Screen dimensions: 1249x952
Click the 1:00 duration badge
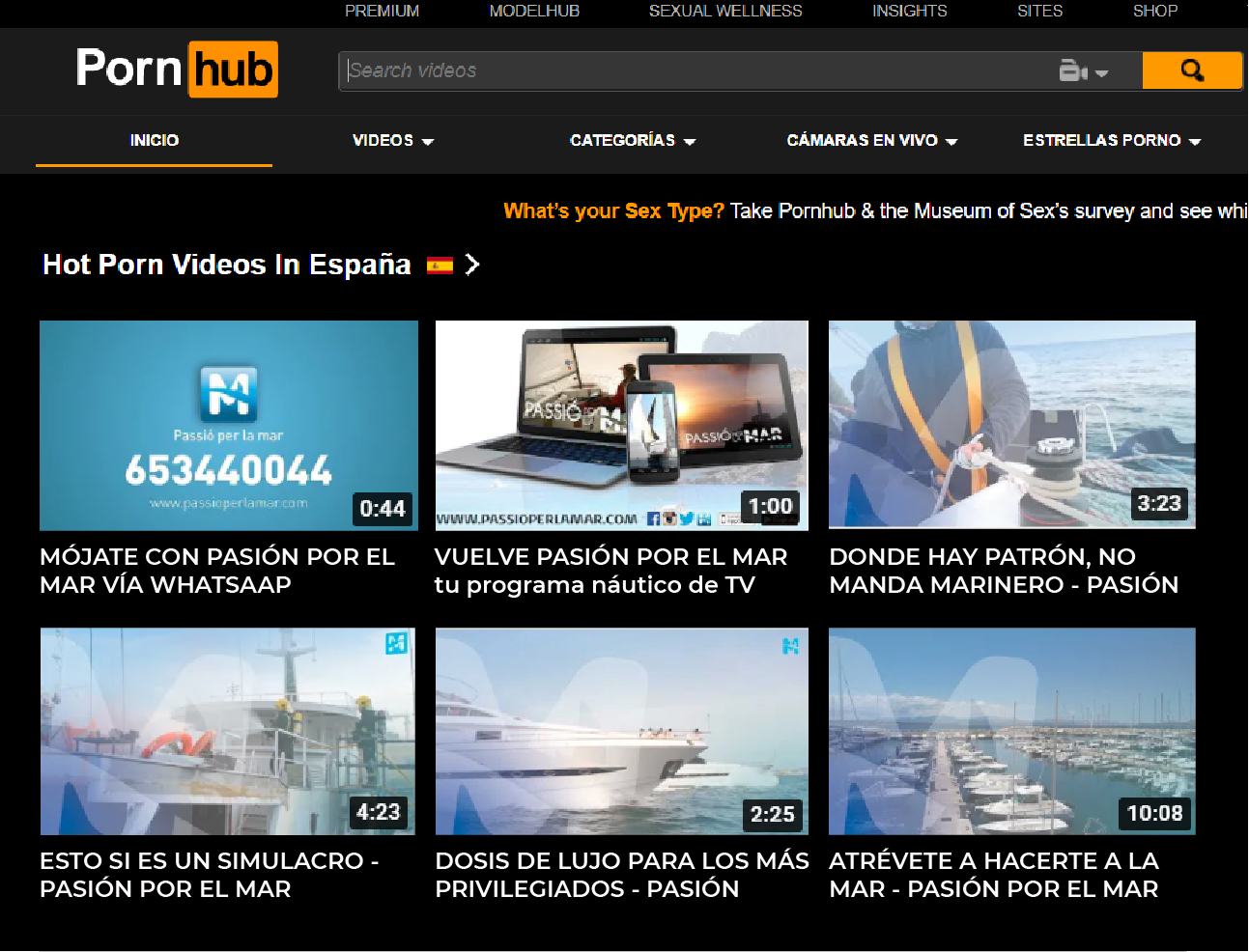[770, 507]
